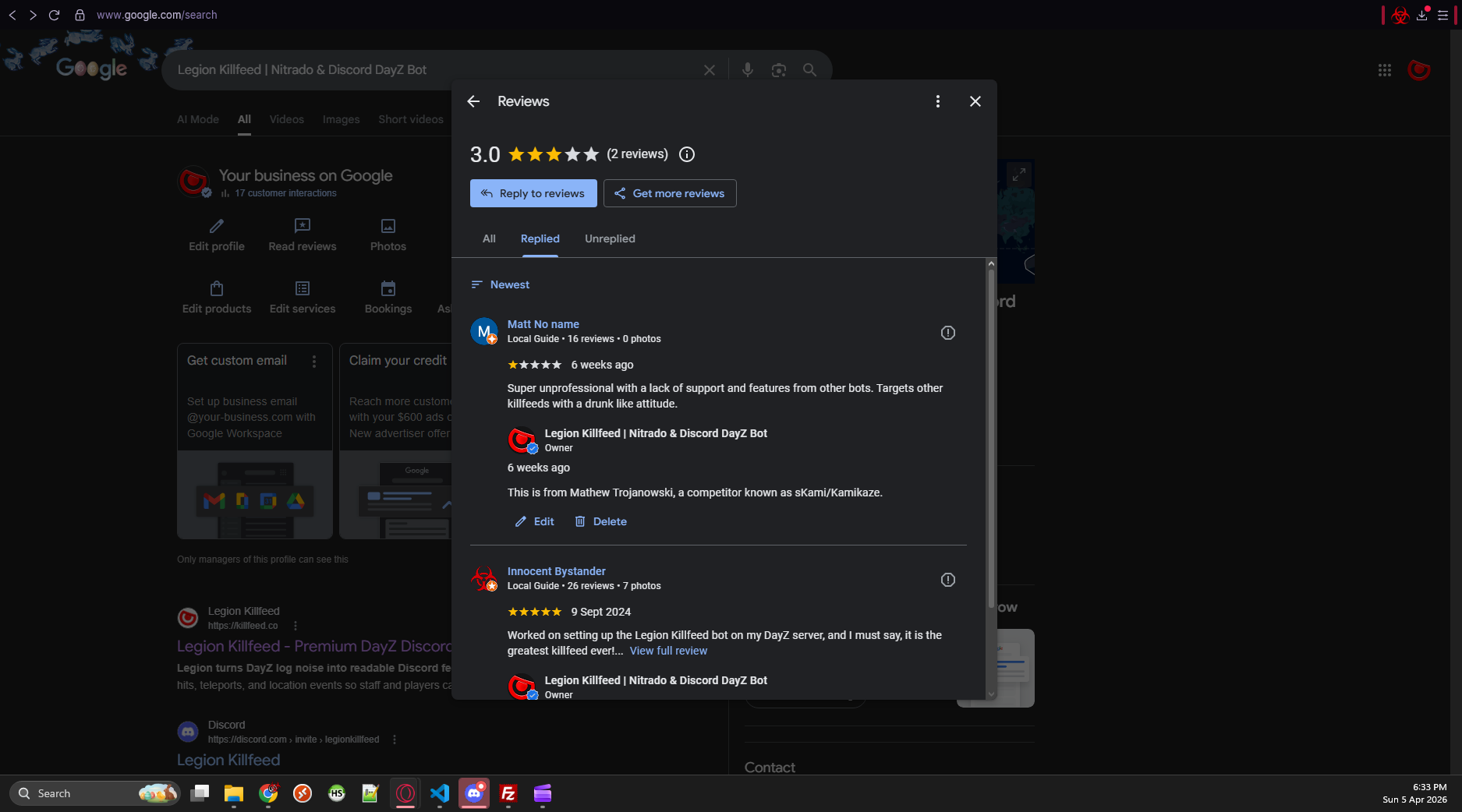
Task: Switch to the AI Mode search tab
Action: 198,119
